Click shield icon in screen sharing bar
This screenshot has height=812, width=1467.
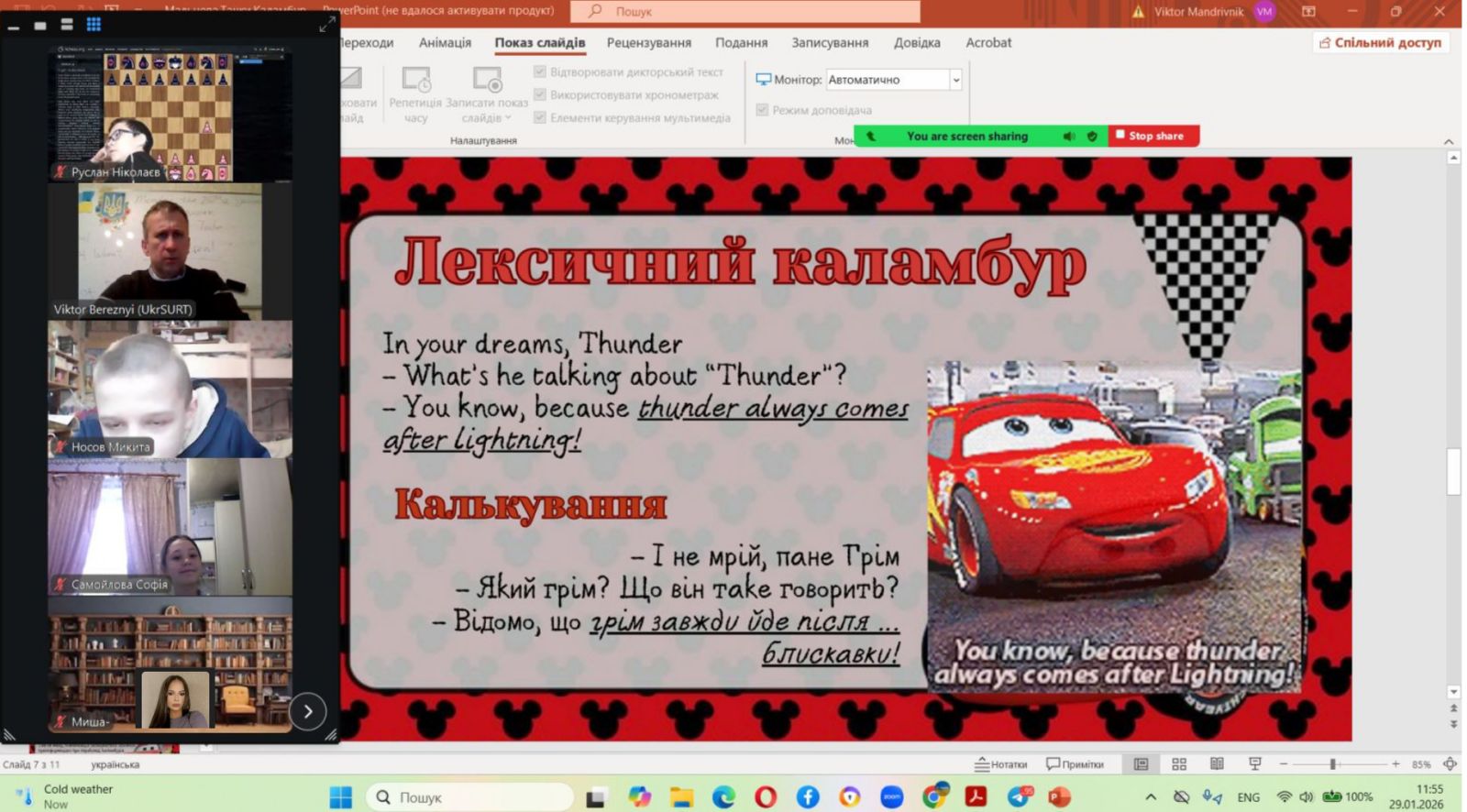[1092, 136]
